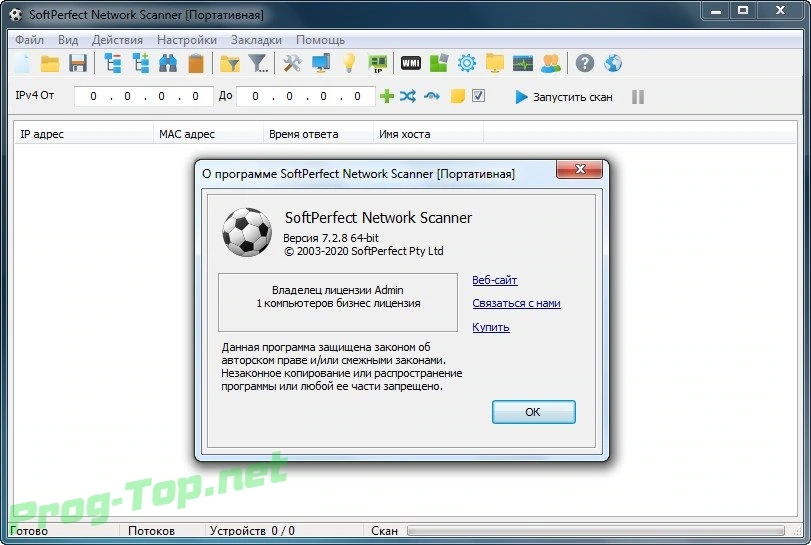Save results with the floppy disk icon

pos(78,64)
